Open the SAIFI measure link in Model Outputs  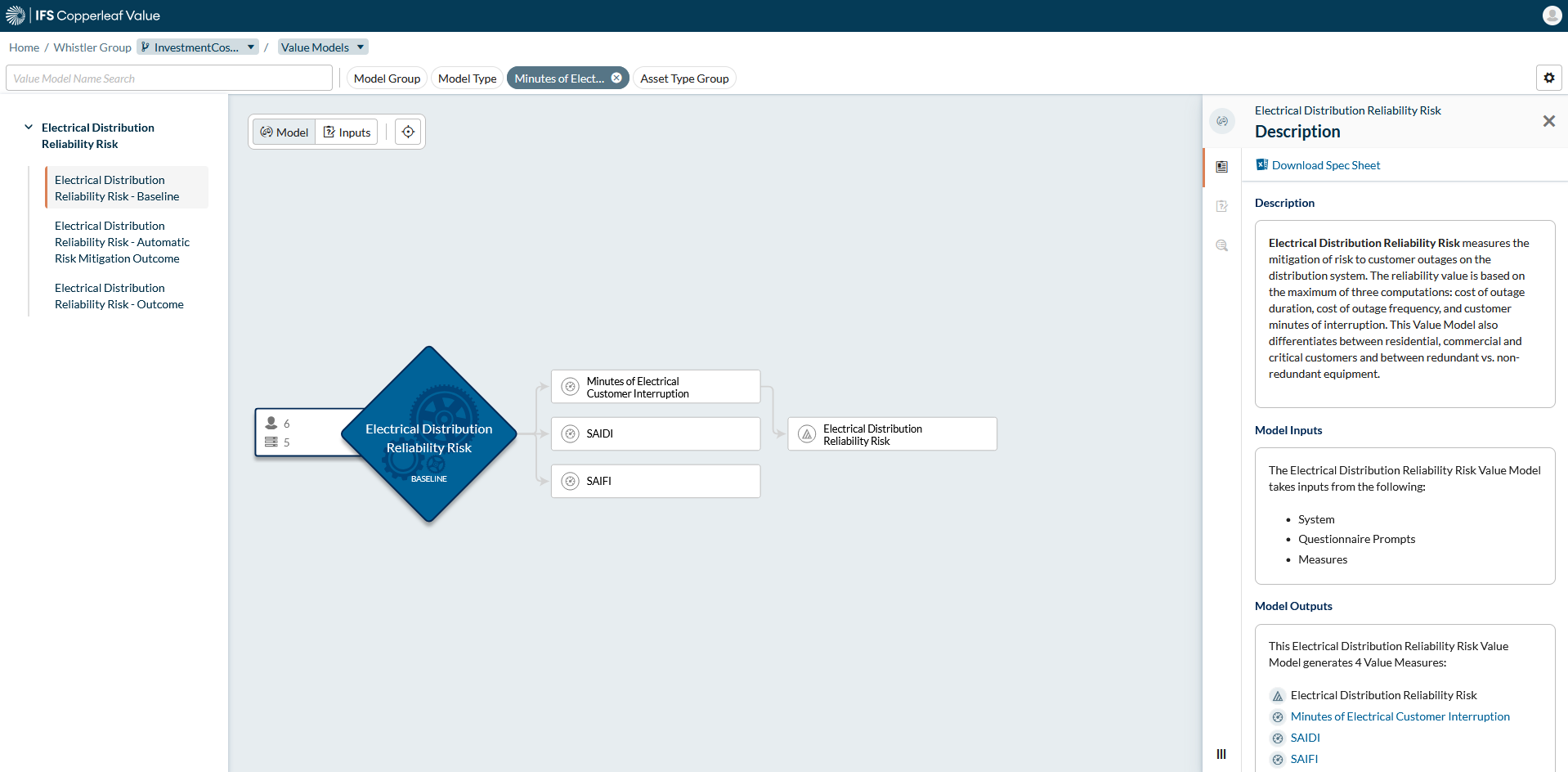point(1302,759)
